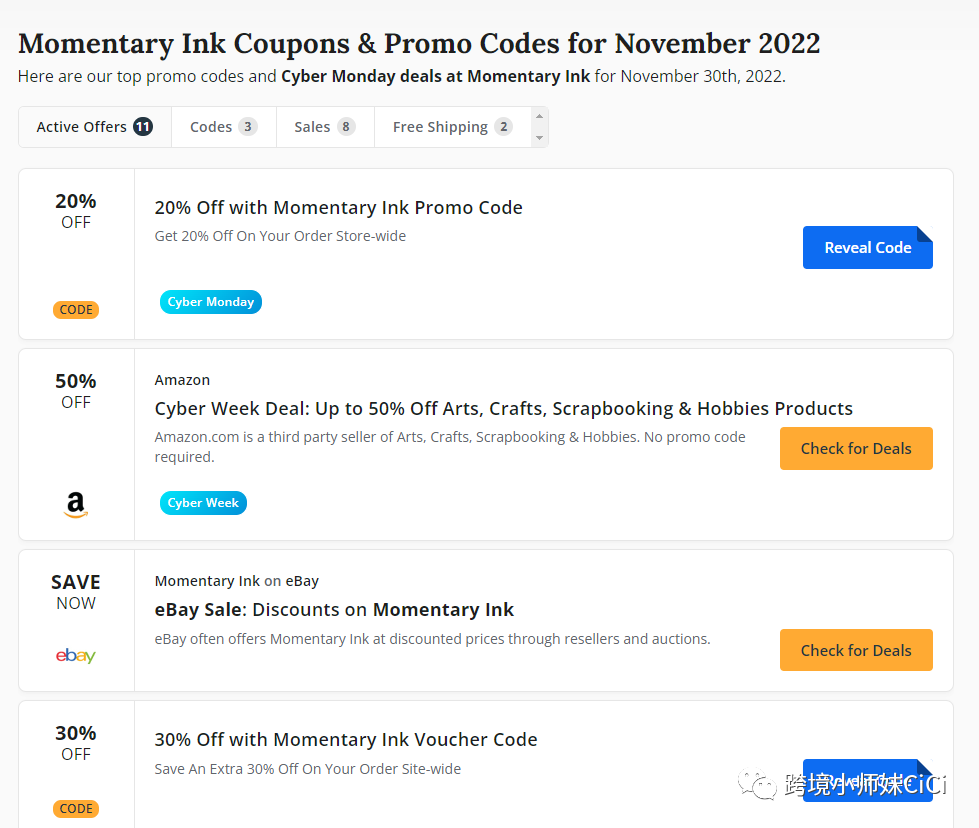Show the Free Shipping offers tab

coord(452,127)
